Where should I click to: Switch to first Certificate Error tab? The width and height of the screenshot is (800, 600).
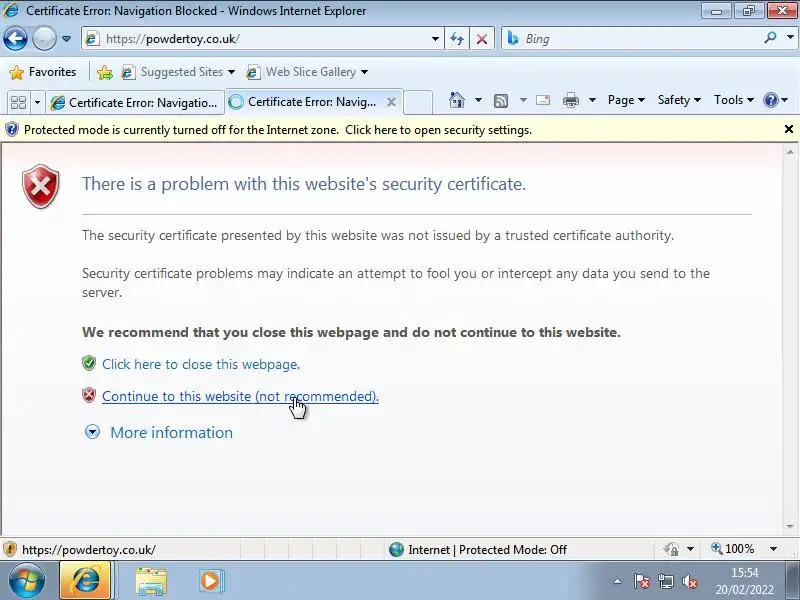[x=135, y=103]
